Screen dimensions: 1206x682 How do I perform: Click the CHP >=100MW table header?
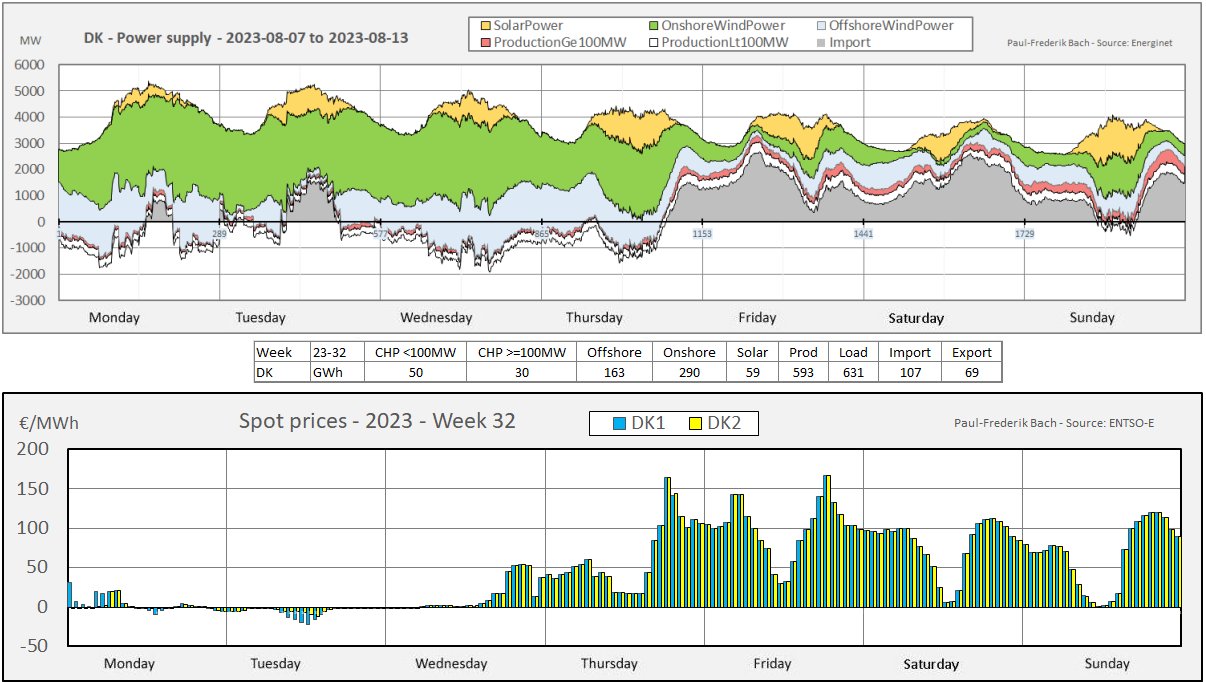[x=521, y=352]
